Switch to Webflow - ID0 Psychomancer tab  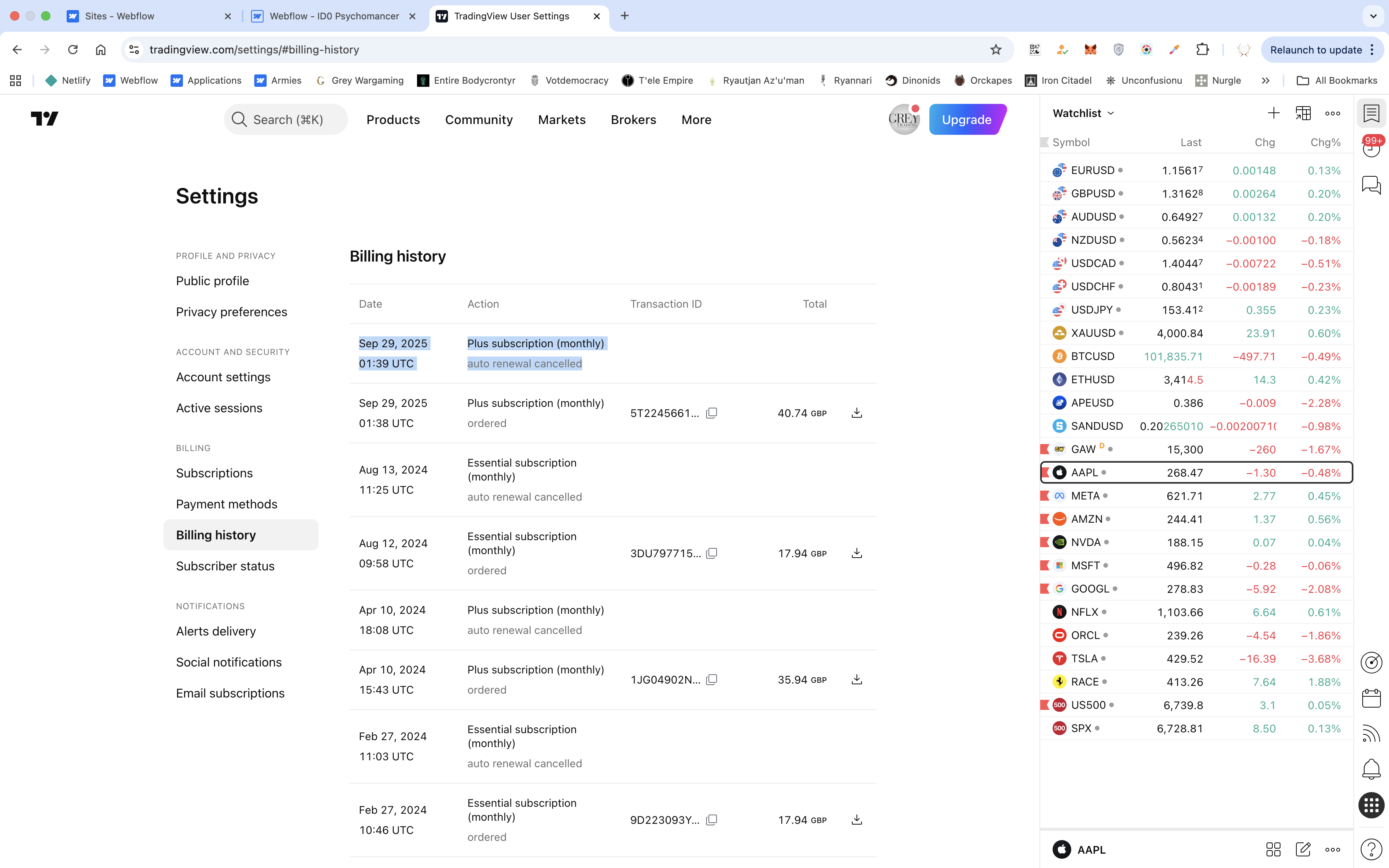pos(333,16)
